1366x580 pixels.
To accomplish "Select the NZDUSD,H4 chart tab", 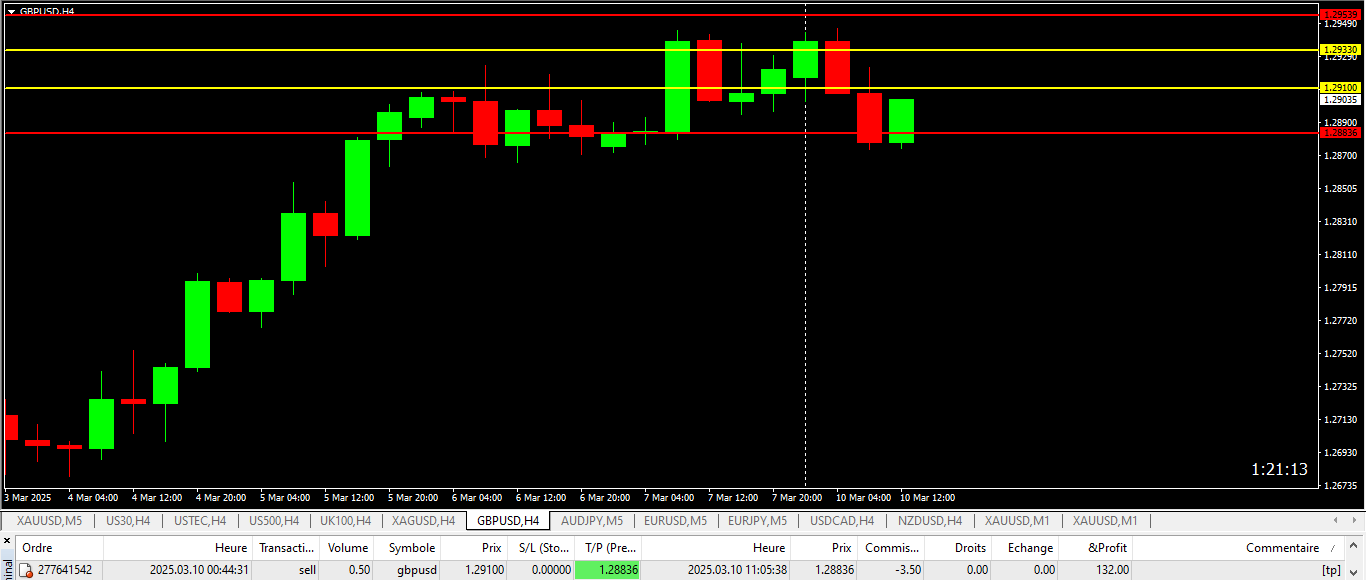I will 930,521.
